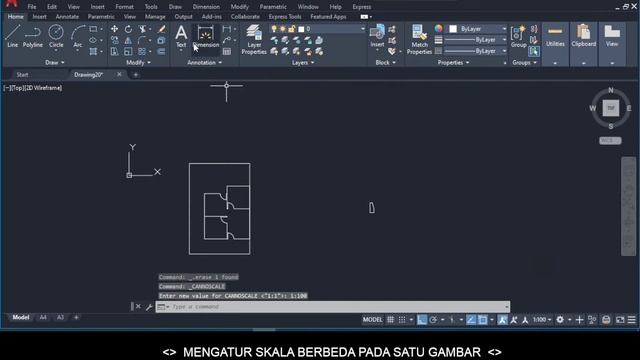Switch to the Annotate ribbon tab
640x360 pixels.
pyautogui.click(x=67, y=17)
